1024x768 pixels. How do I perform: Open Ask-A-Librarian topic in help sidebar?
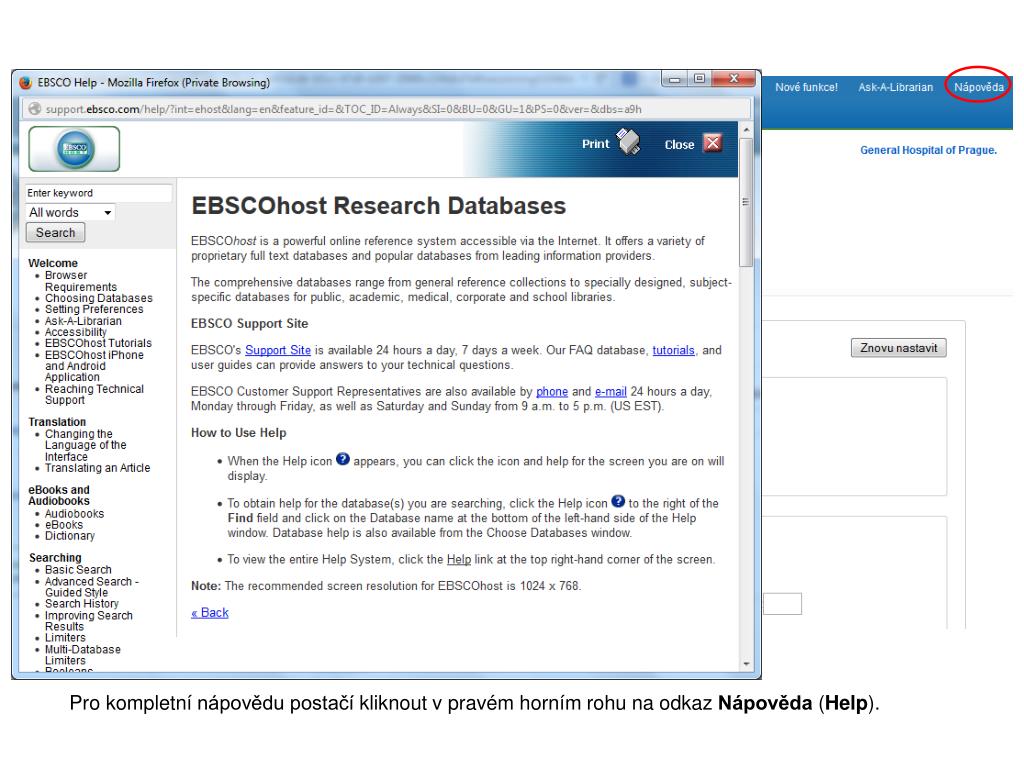click(x=83, y=321)
